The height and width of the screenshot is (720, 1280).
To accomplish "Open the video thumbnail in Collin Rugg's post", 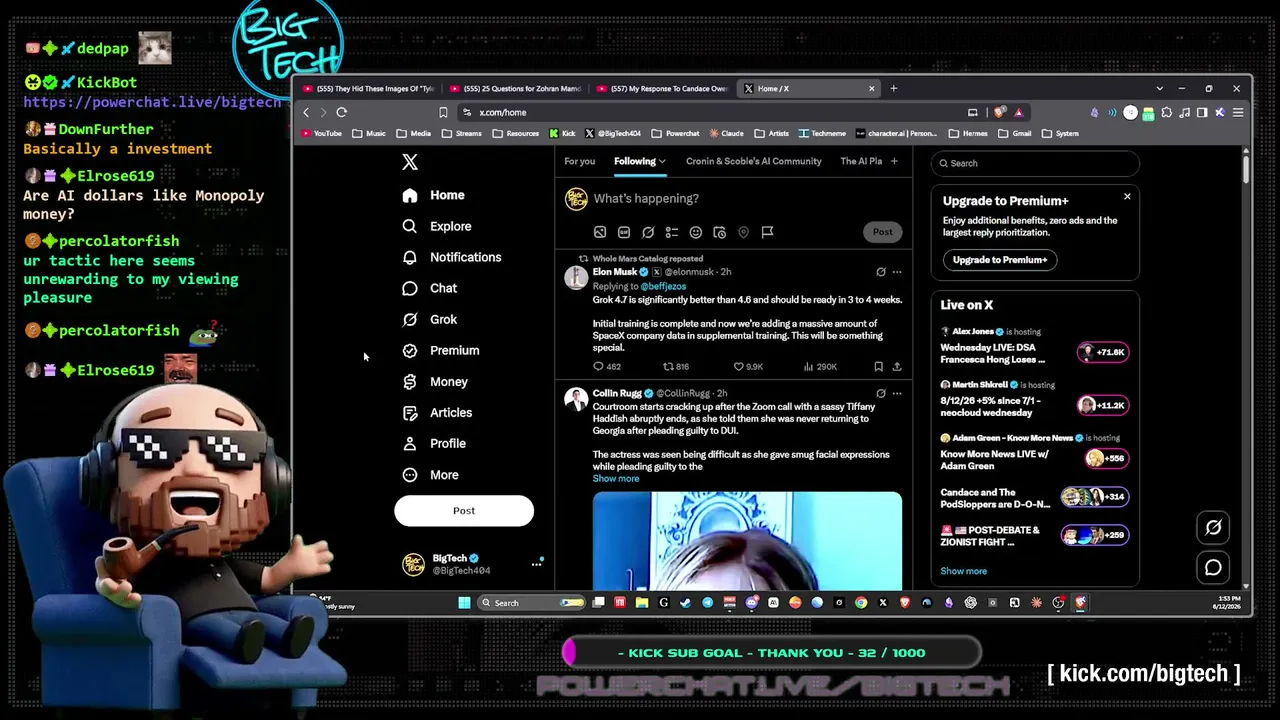I will 747,540.
